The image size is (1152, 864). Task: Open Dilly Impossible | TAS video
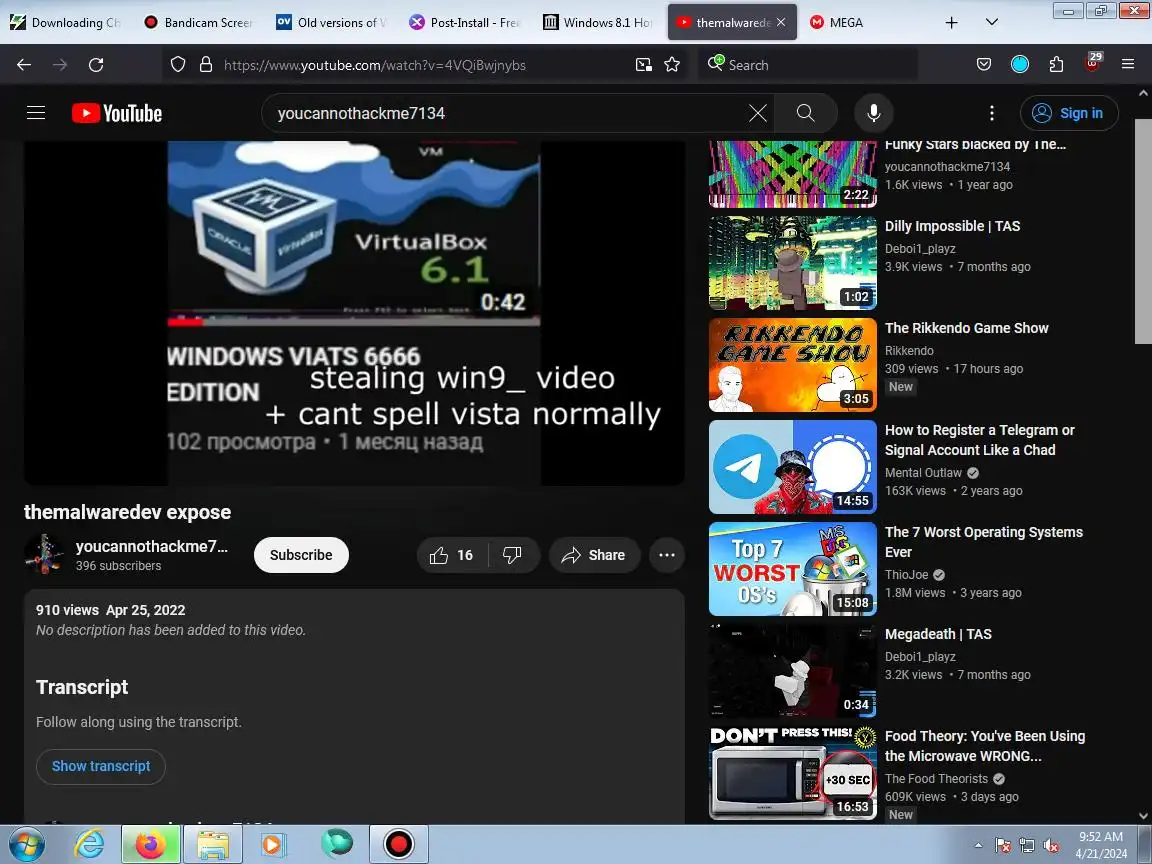pos(952,226)
